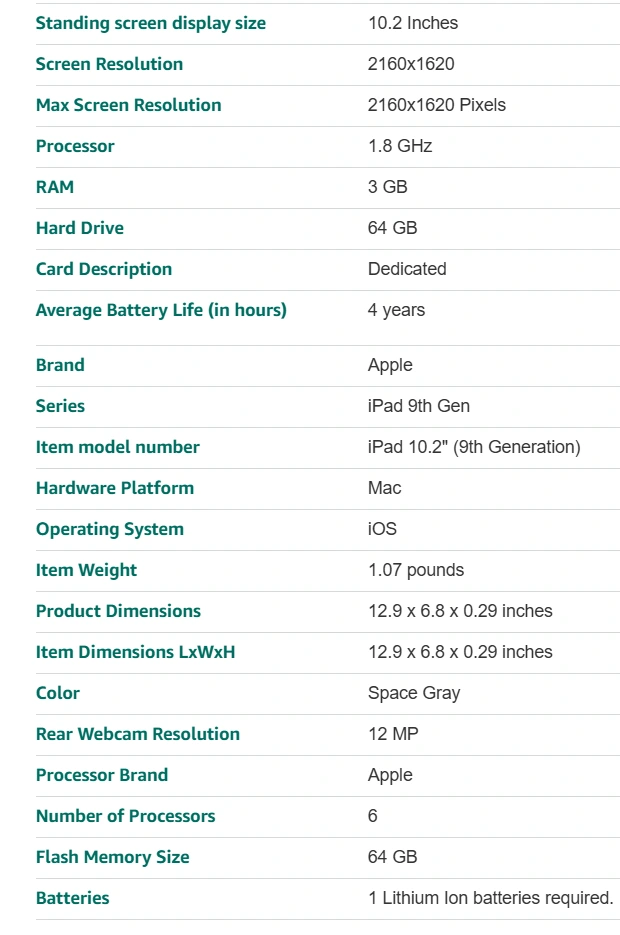Select the '12 MP' value
This screenshot has height=935, width=620.
393,734
